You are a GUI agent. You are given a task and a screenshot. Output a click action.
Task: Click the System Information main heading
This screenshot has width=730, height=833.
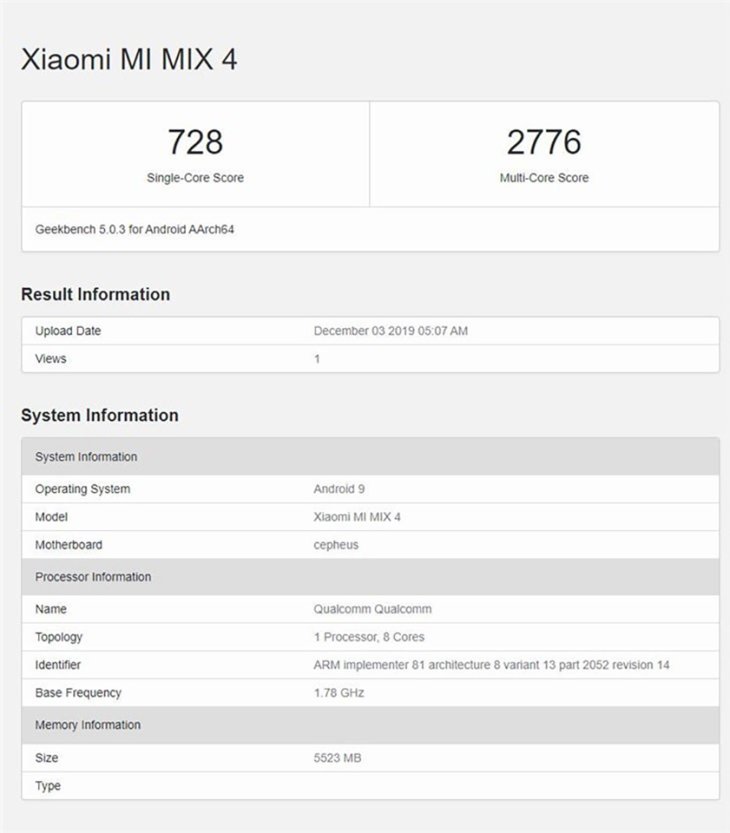coord(100,415)
